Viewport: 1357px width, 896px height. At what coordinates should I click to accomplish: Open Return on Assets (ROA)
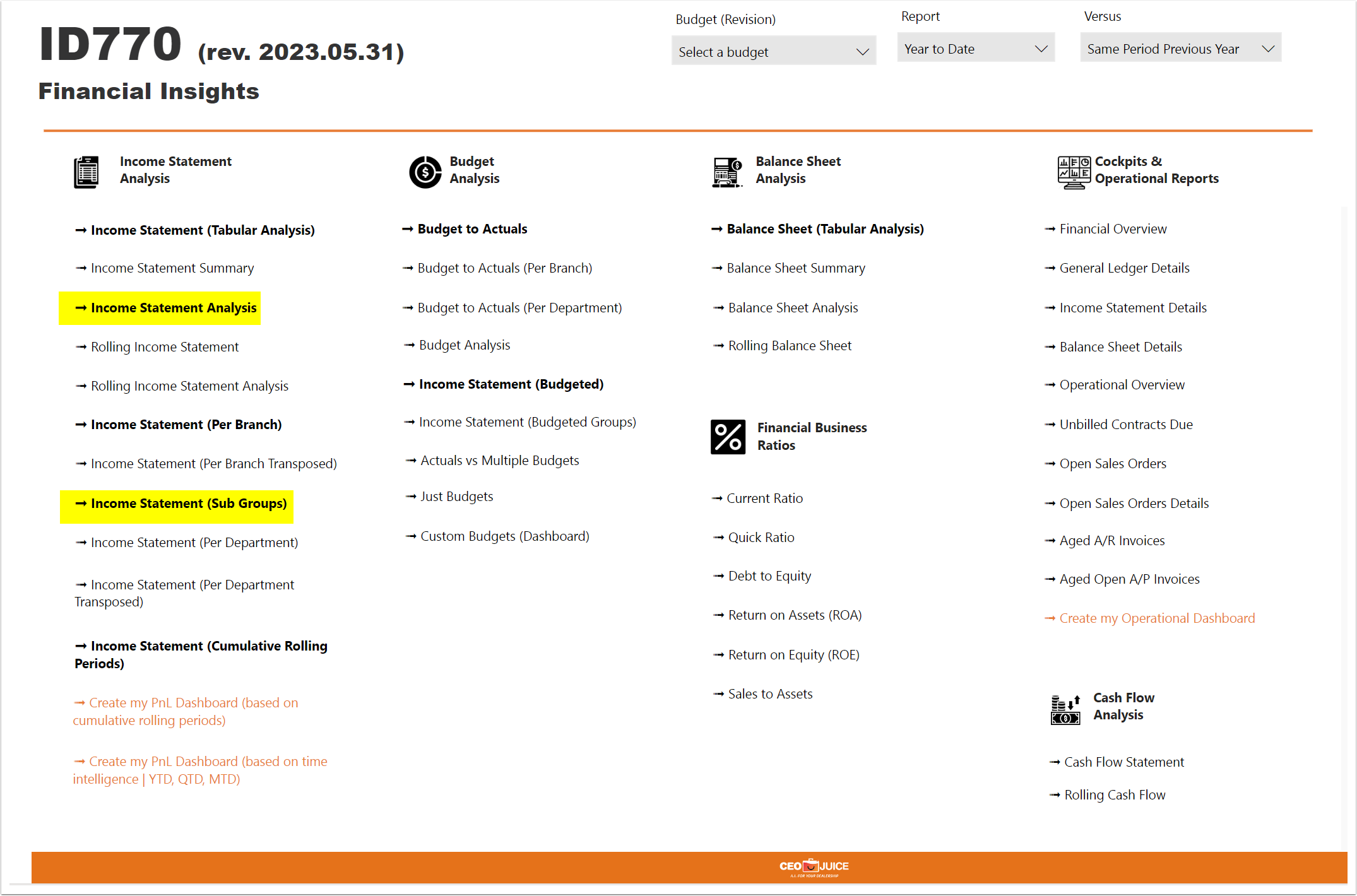point(788,615)
